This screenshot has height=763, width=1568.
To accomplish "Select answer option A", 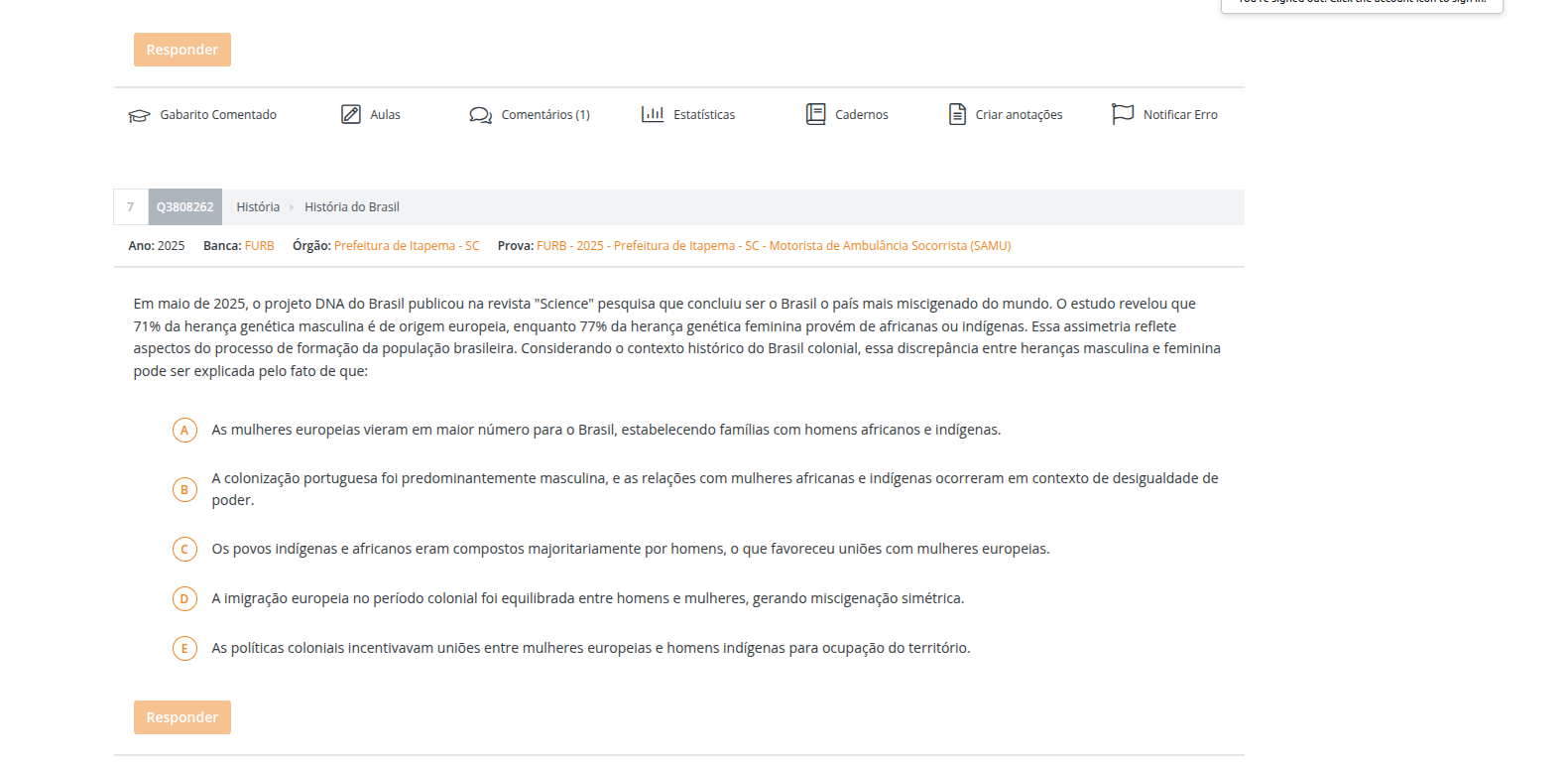I will [x=184, y=430].
